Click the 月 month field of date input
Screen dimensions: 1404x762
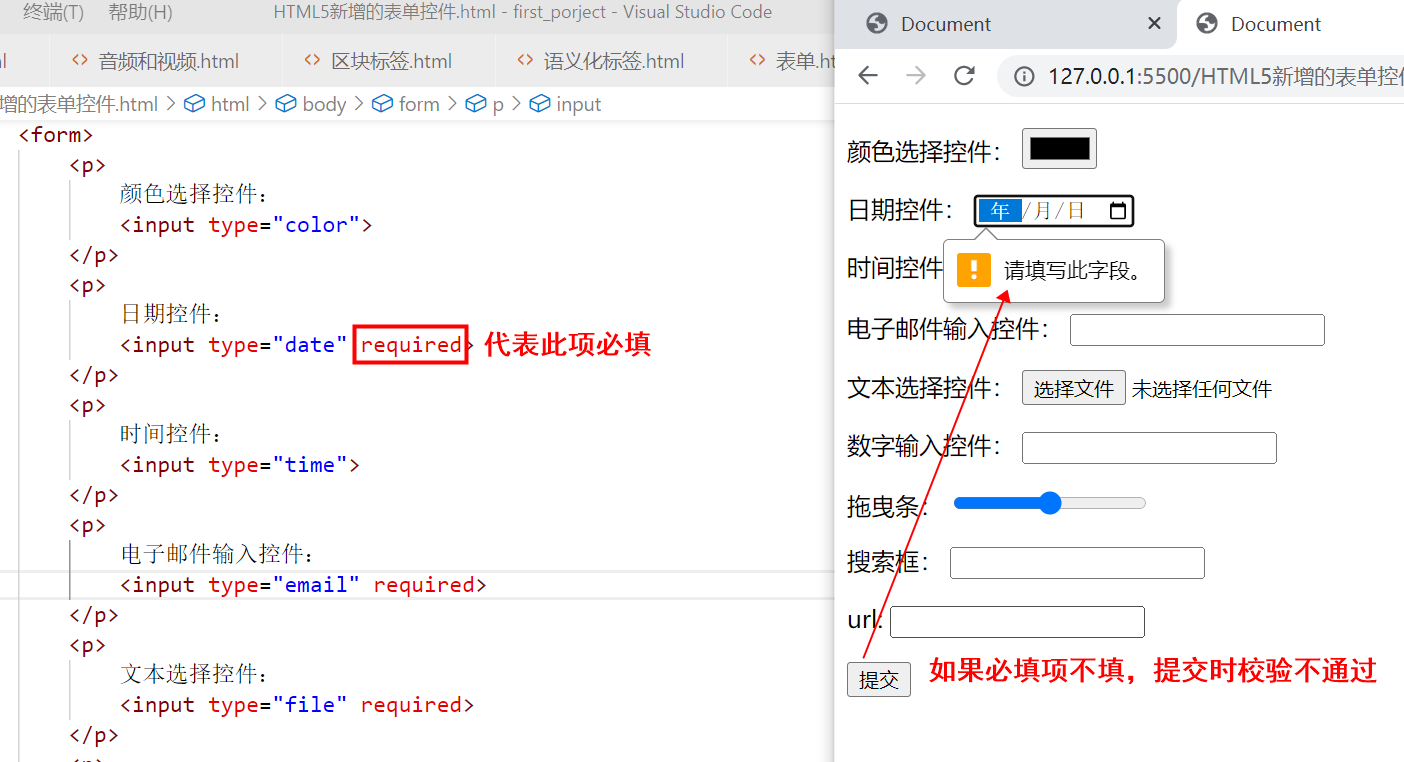(x=1042, y=211)
